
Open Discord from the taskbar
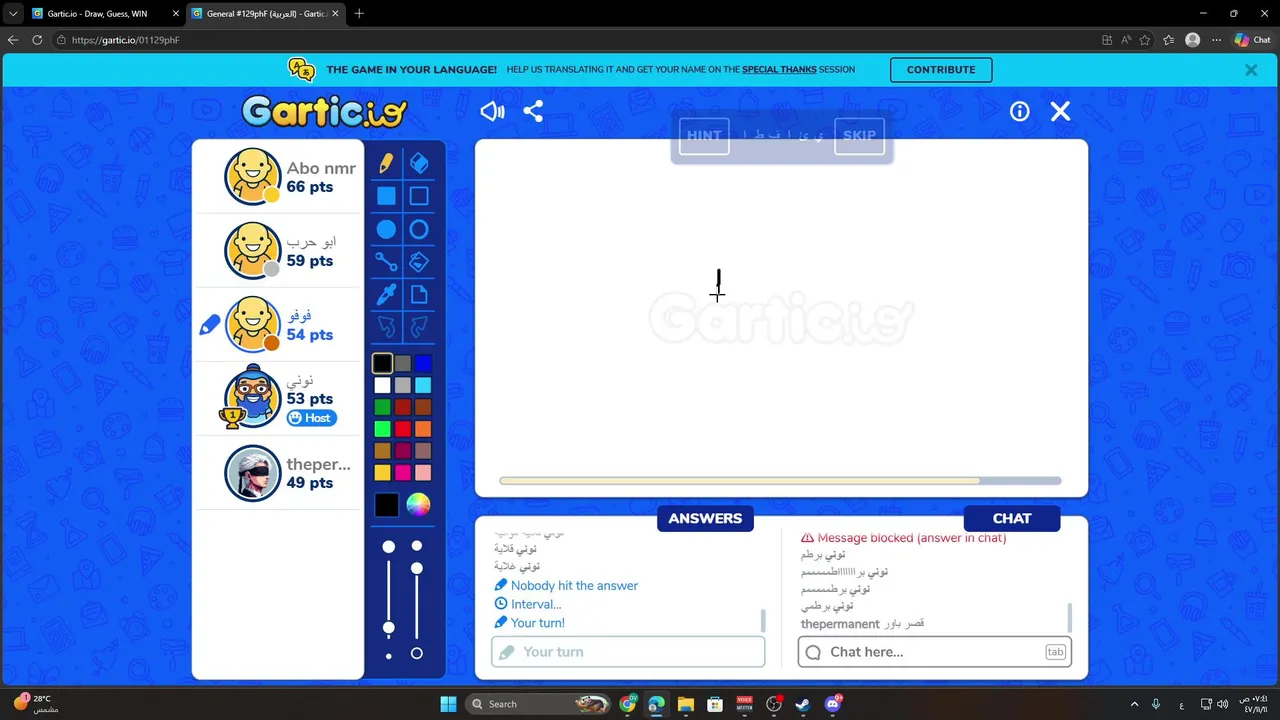[832, 704]
